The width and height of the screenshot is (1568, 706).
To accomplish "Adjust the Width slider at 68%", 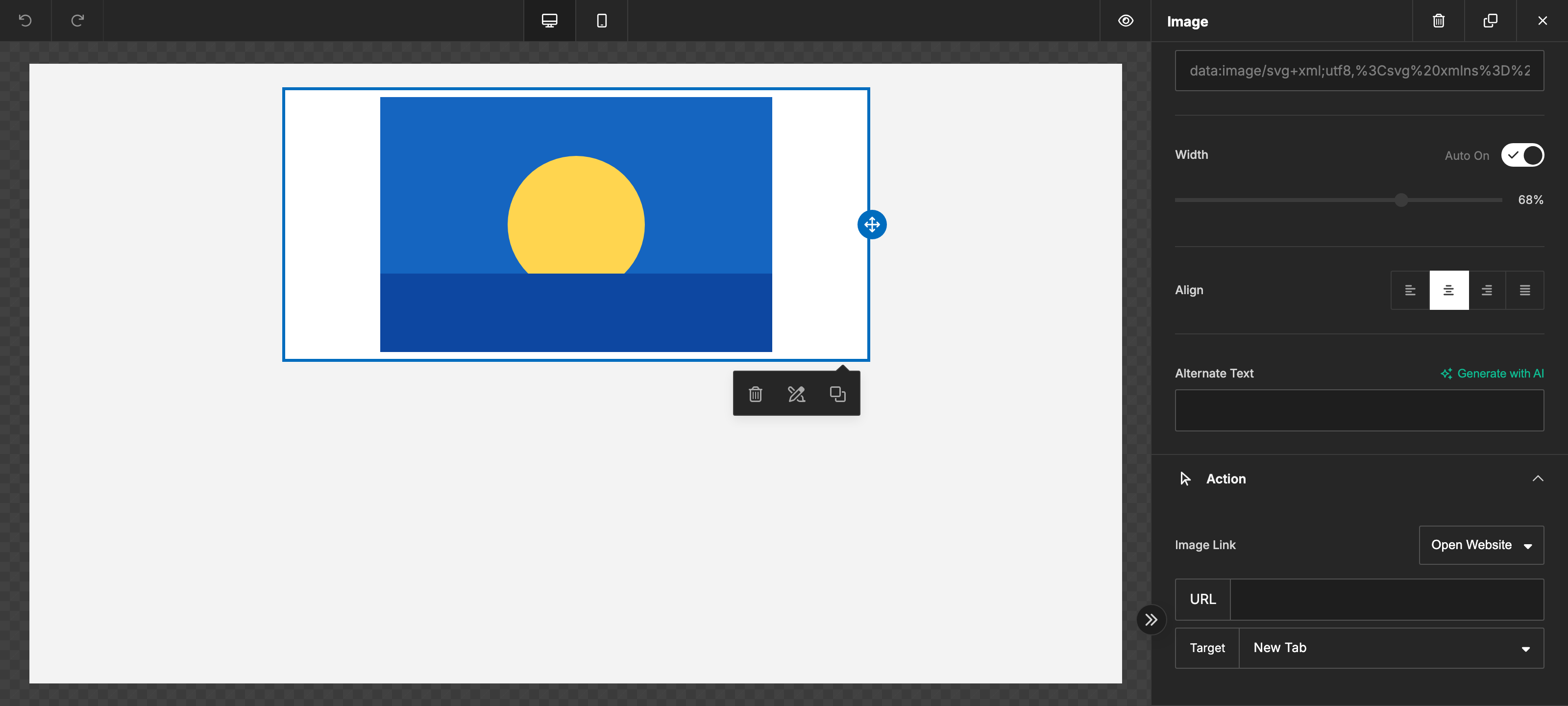I will point(1400,200).
